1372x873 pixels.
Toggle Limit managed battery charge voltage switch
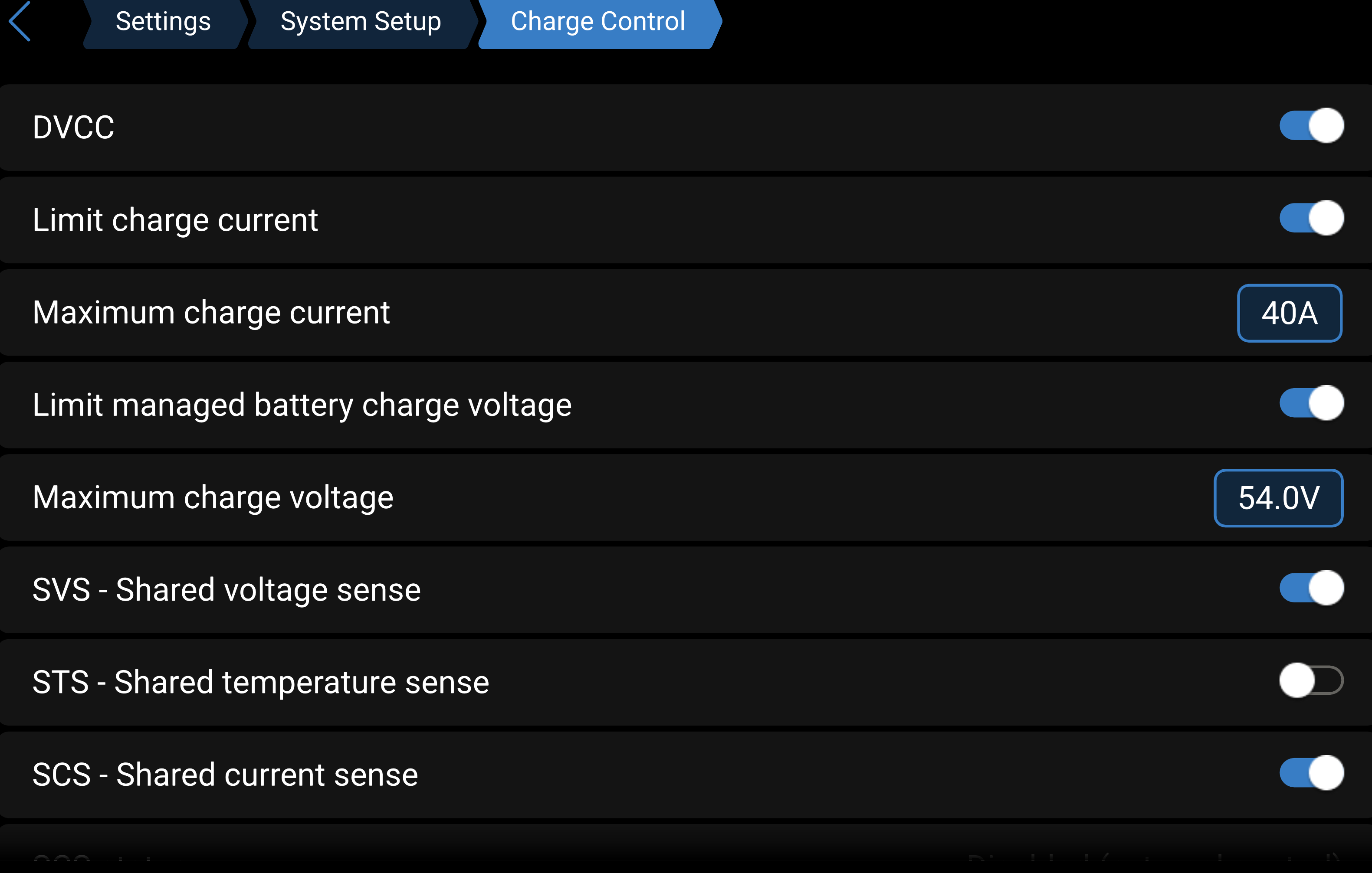1311,403
